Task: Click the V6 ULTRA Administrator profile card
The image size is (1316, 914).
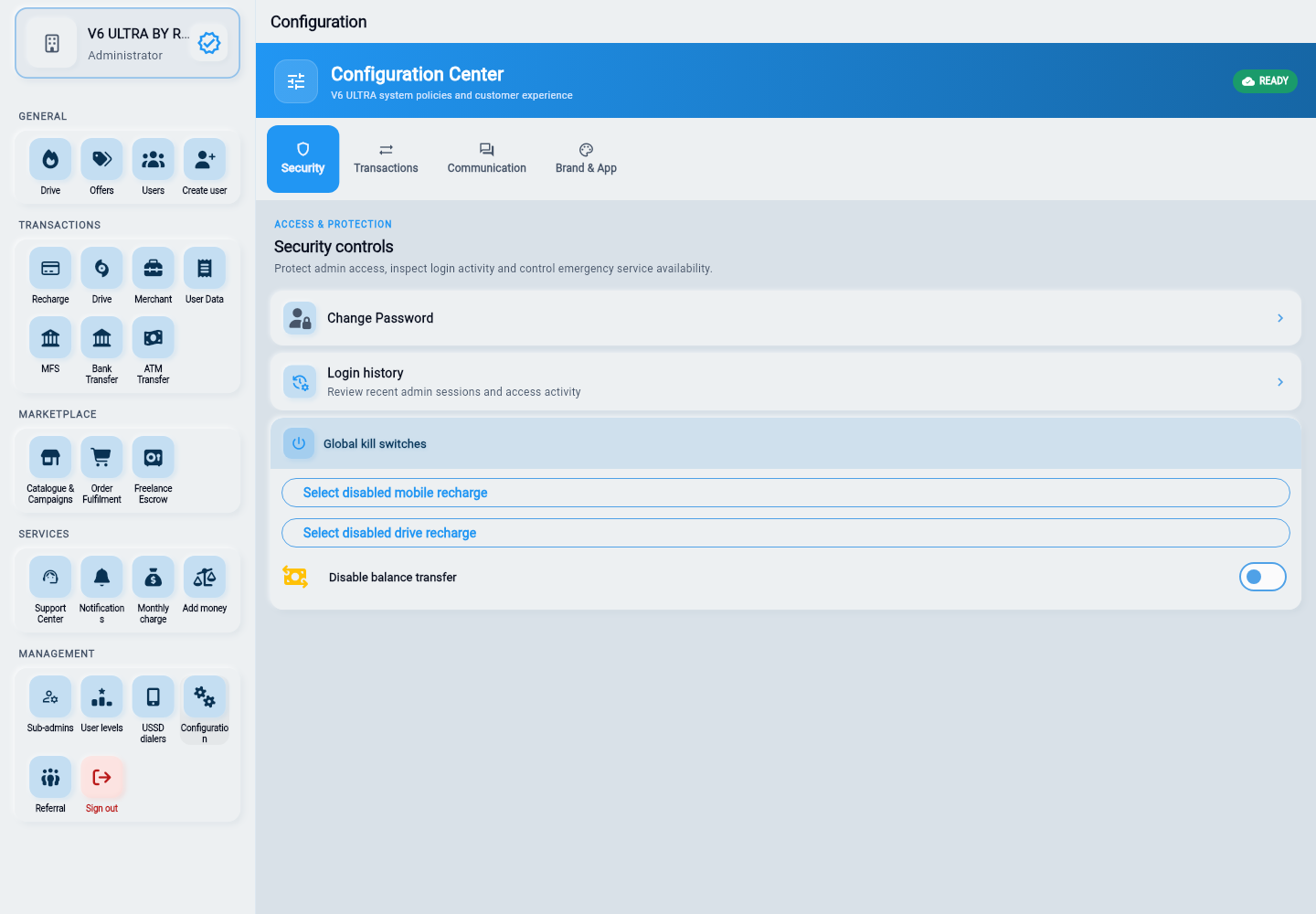Action: (x=127, y=43)
